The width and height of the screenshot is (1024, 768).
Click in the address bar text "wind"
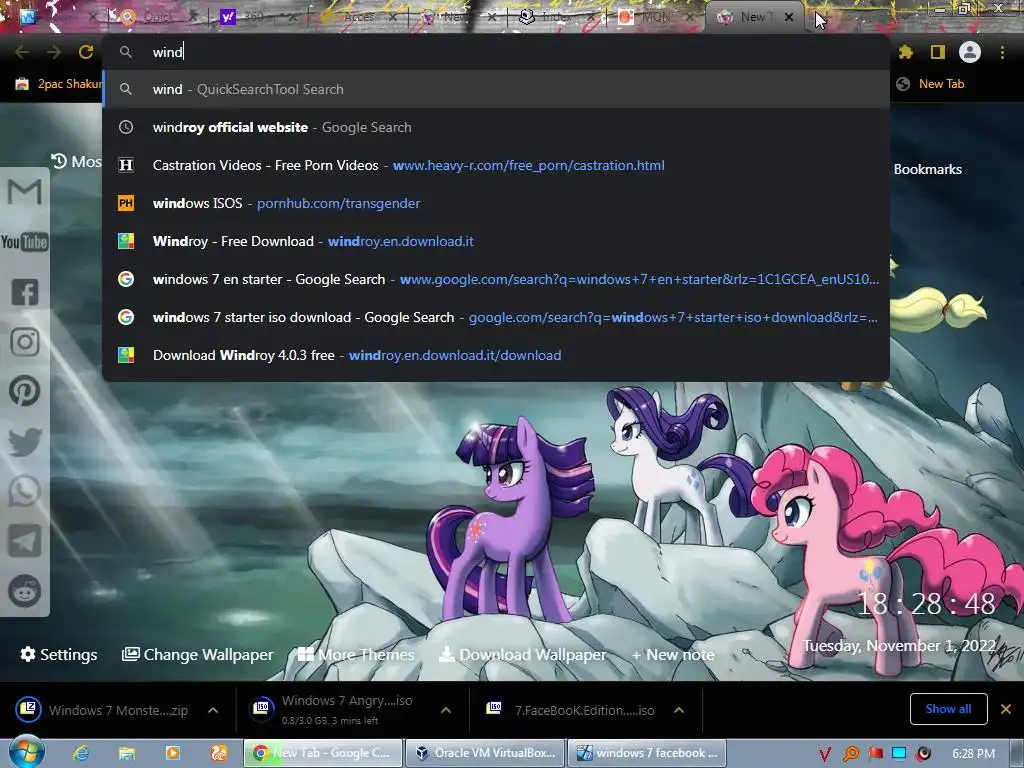point(168,52)
